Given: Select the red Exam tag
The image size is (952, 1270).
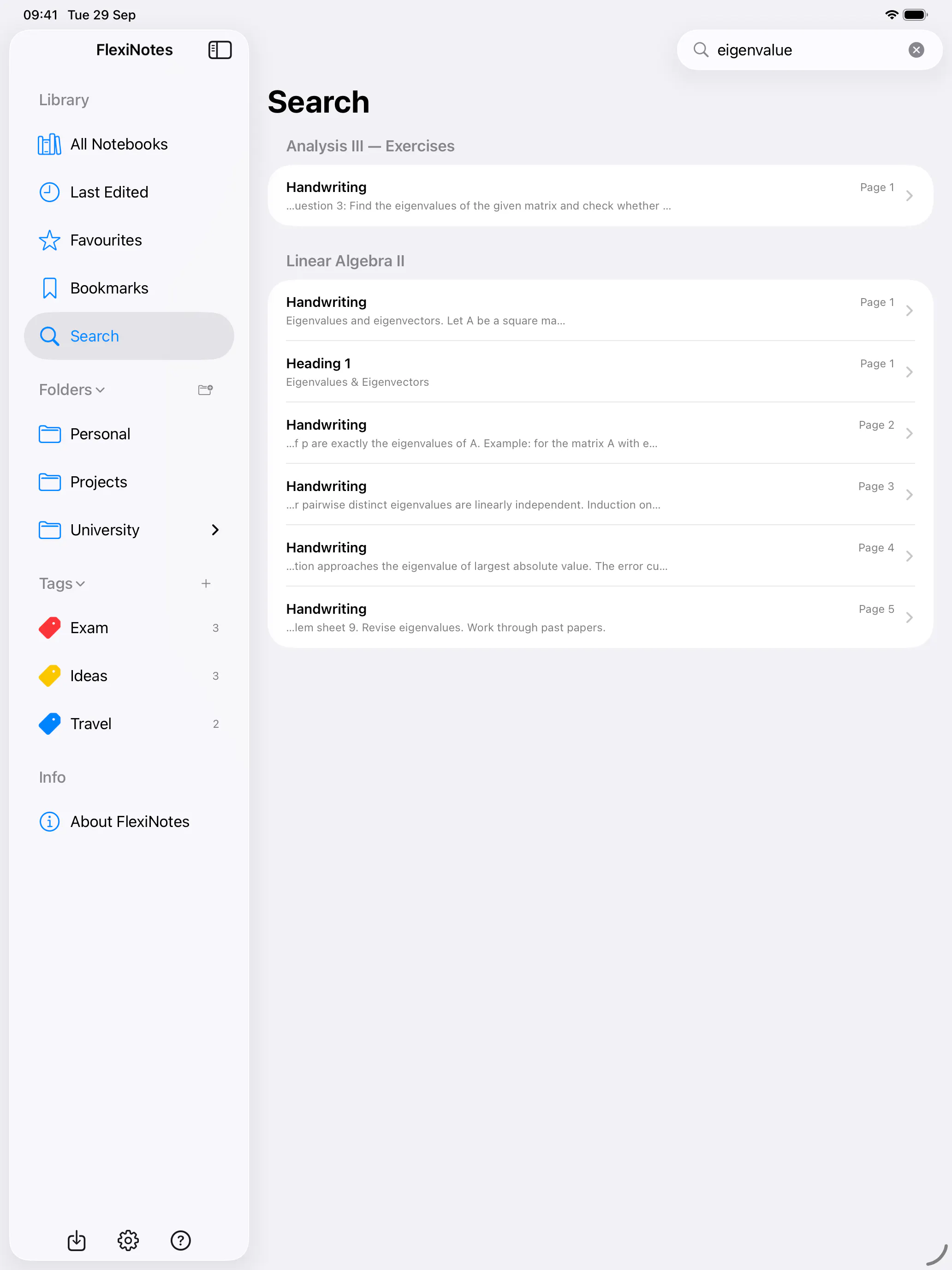Looking at the screenshot, I should click(129, 628).
